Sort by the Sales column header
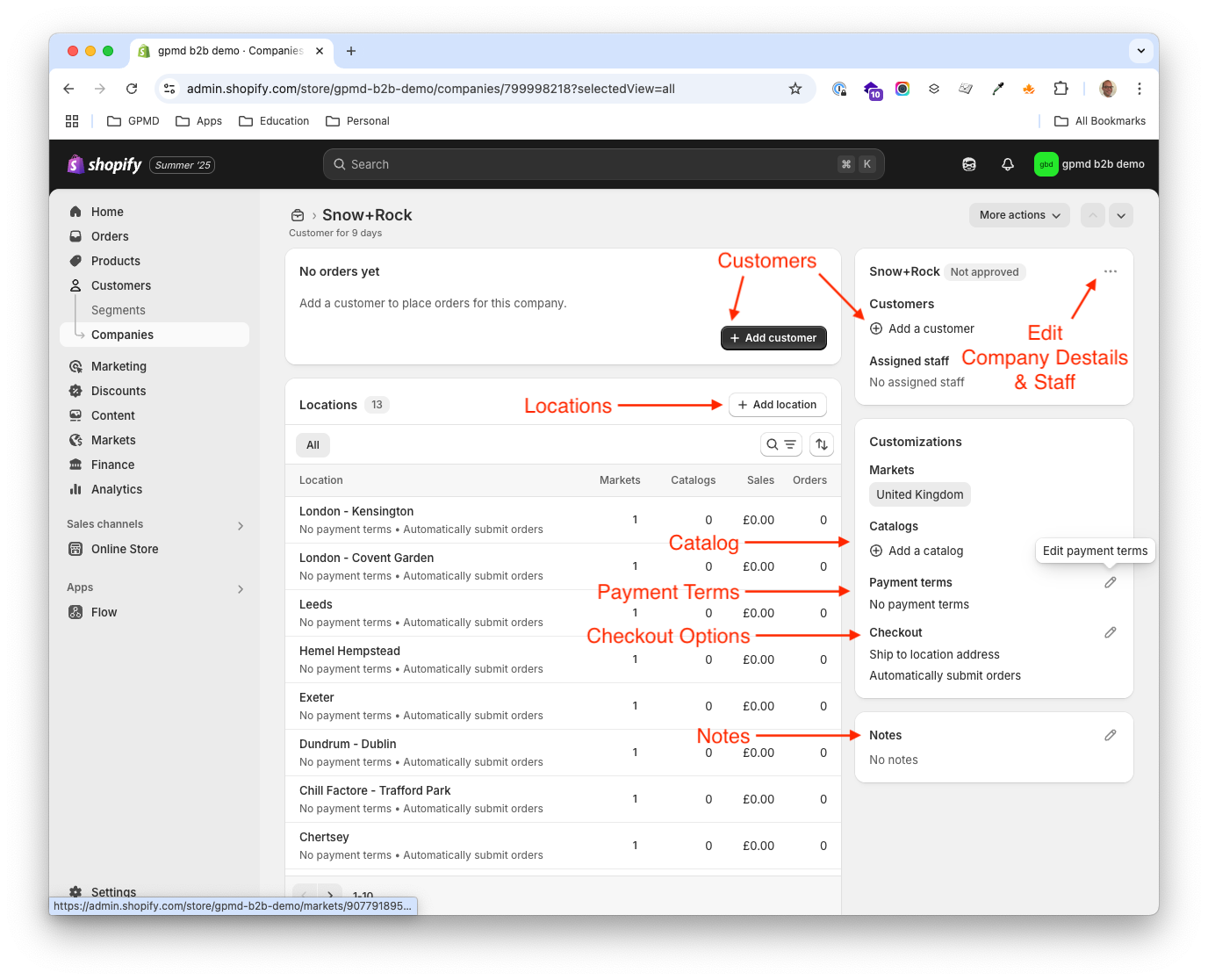 [760, 480]
